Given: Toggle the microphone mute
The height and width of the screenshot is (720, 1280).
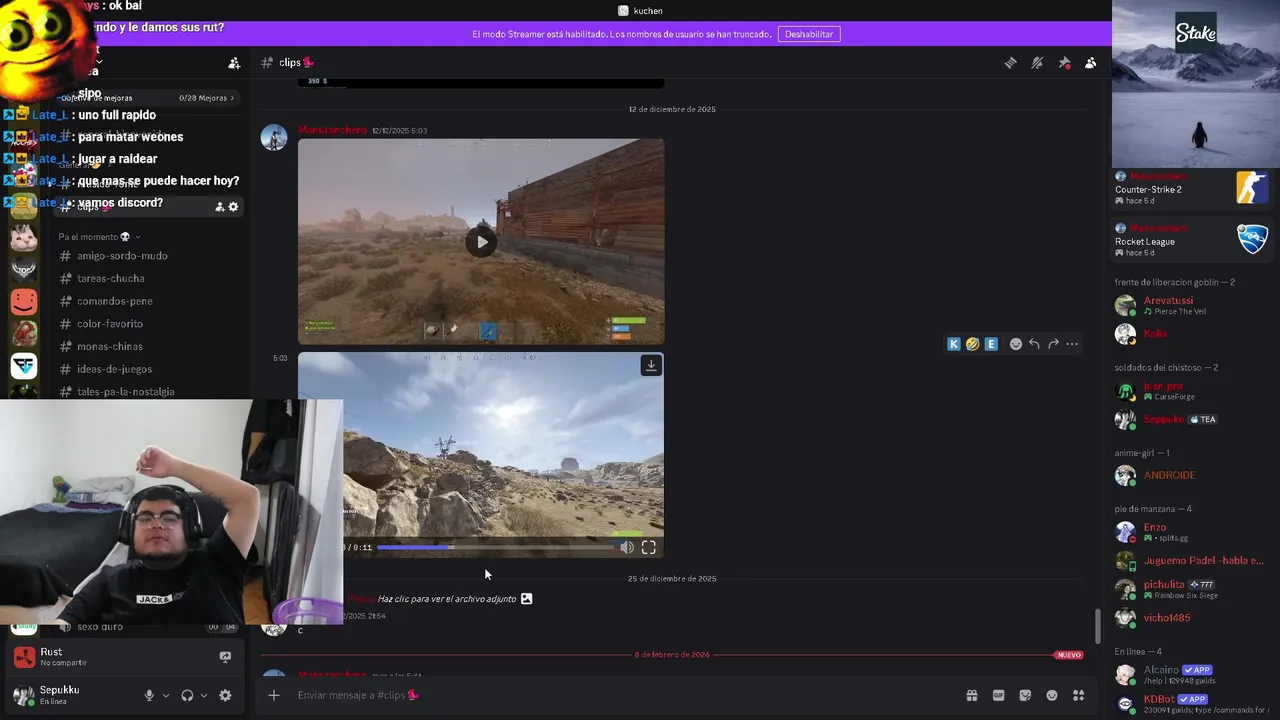Looking at the screenshot, I should [149, 695].
